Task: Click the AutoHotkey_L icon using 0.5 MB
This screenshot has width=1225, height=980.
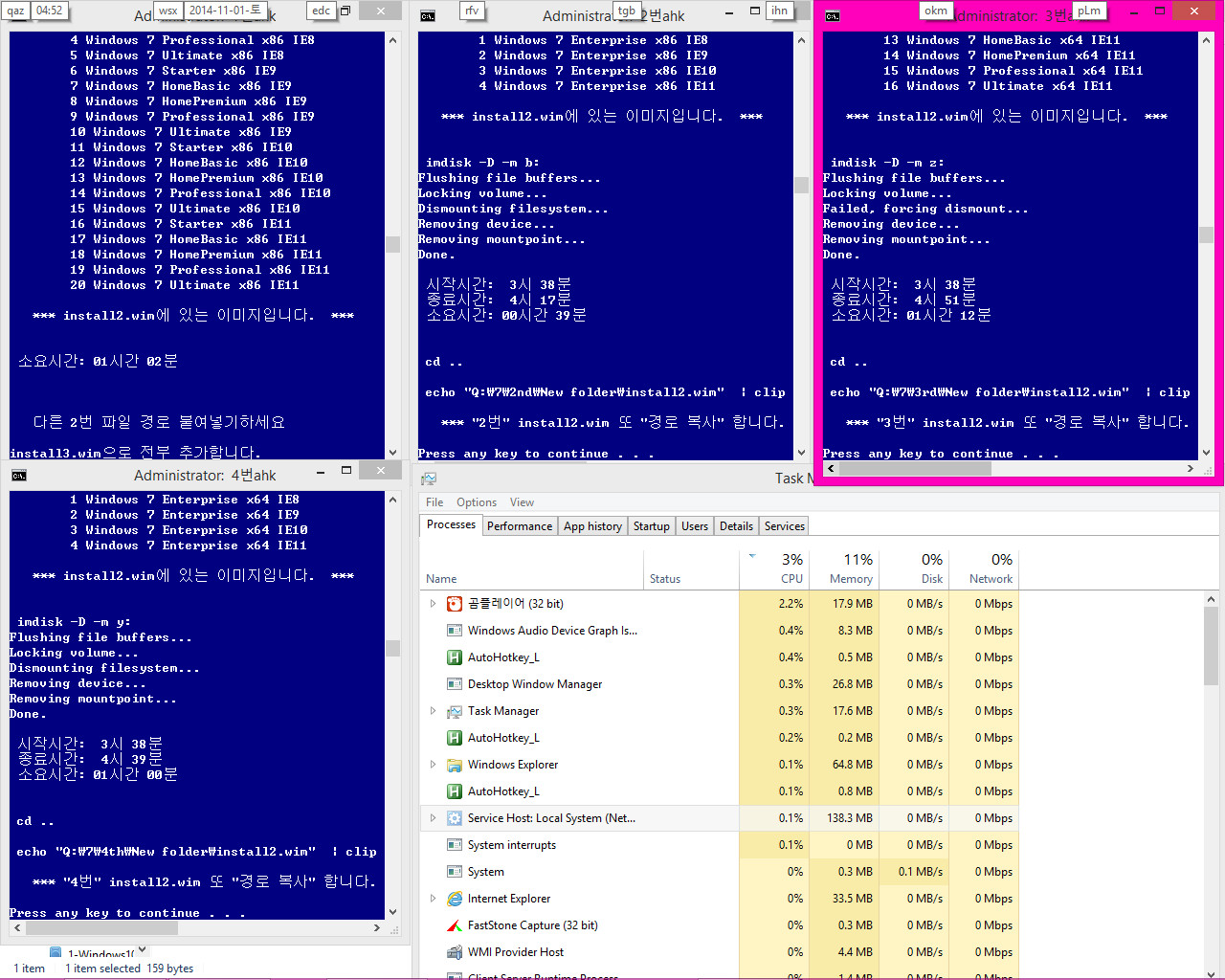Action: click(x=456, y=657)
